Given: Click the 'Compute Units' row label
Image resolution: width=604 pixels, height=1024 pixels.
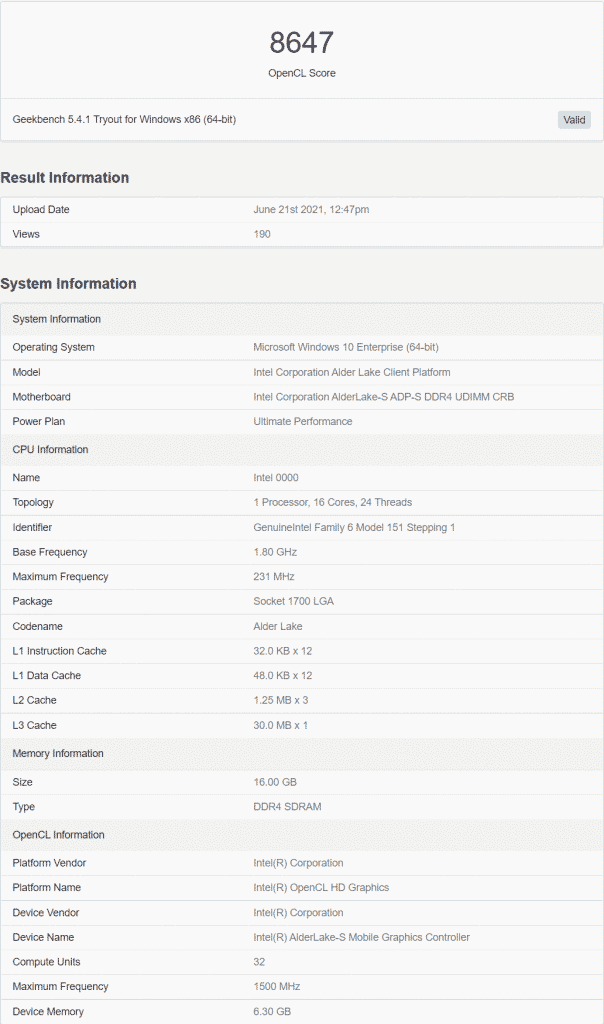Looking at the screenshot, I should pyautogui.click(x=46, y=963).
